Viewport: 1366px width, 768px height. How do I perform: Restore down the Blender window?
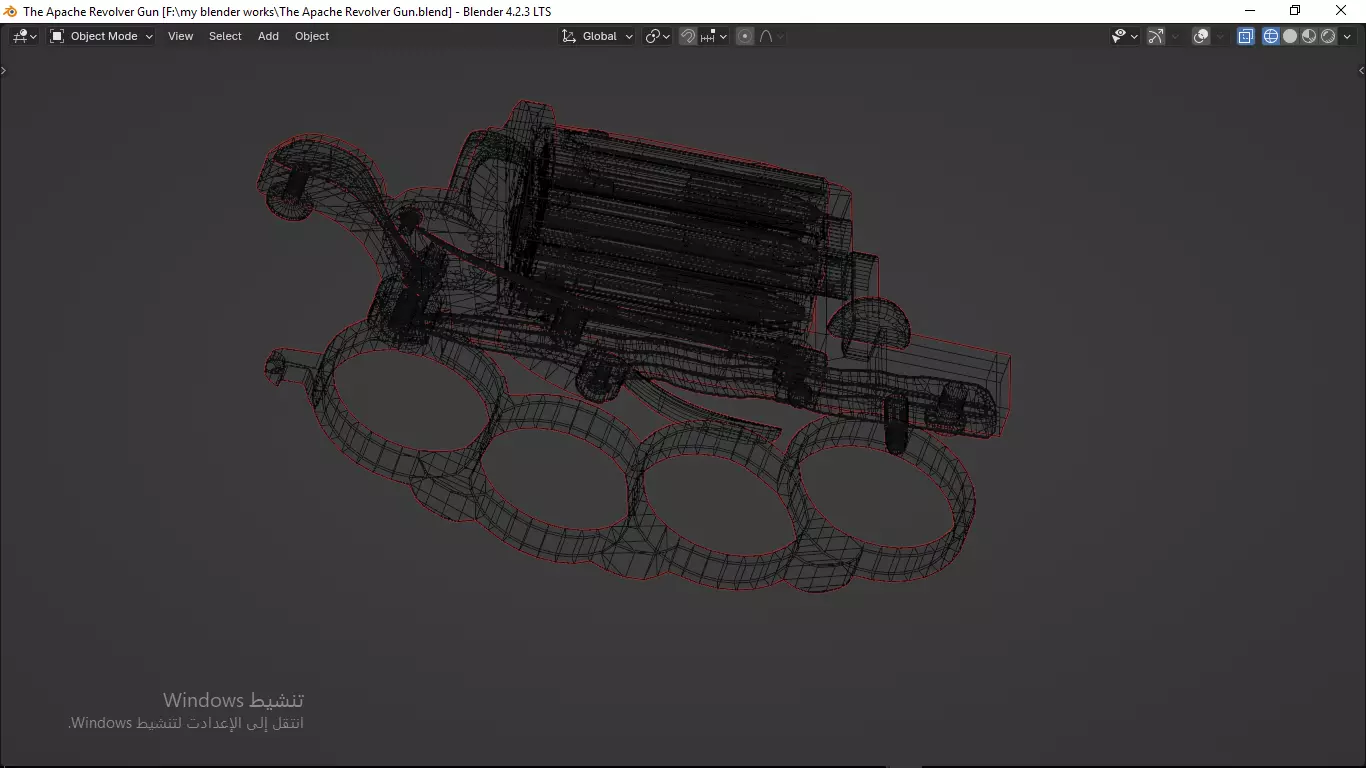pos(1295,11)
